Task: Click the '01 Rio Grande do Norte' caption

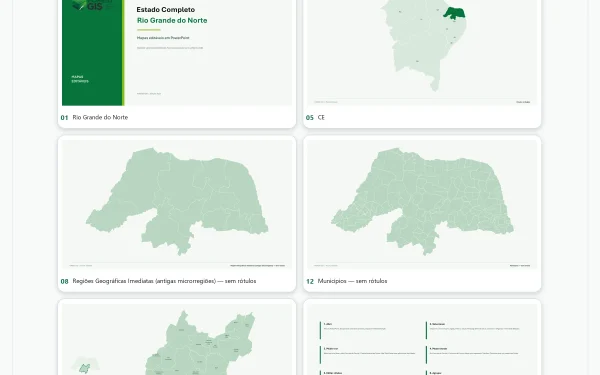Action: point(95,117)
